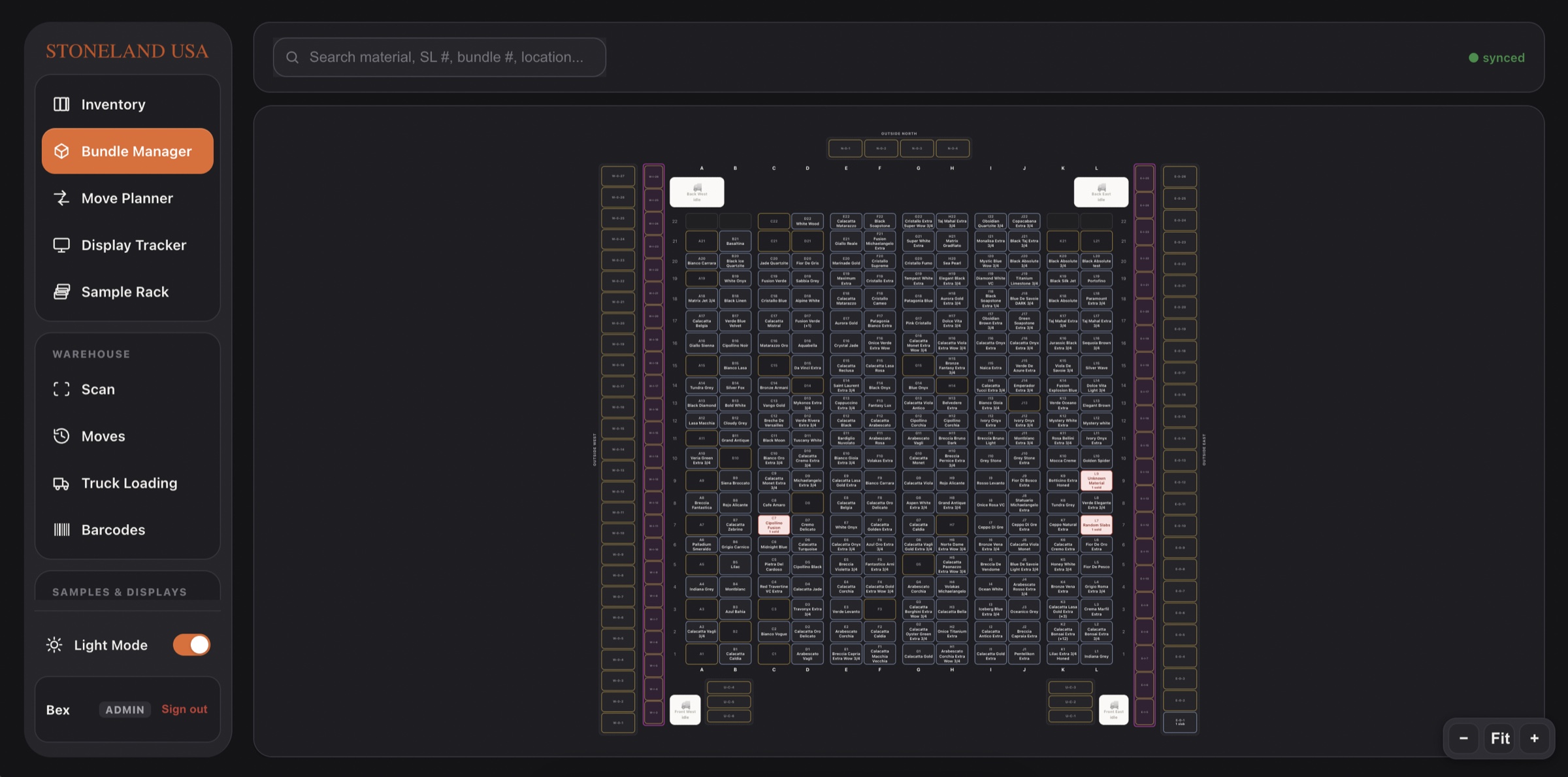Go to the Display Tracker page
This screenshot has width=1568, height=777.
tap(127, 245)
